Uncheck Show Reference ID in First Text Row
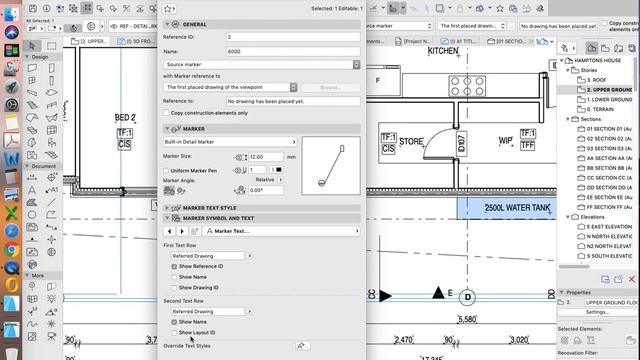The height and width of the screenshot is (360, 640). coord(174,267)
